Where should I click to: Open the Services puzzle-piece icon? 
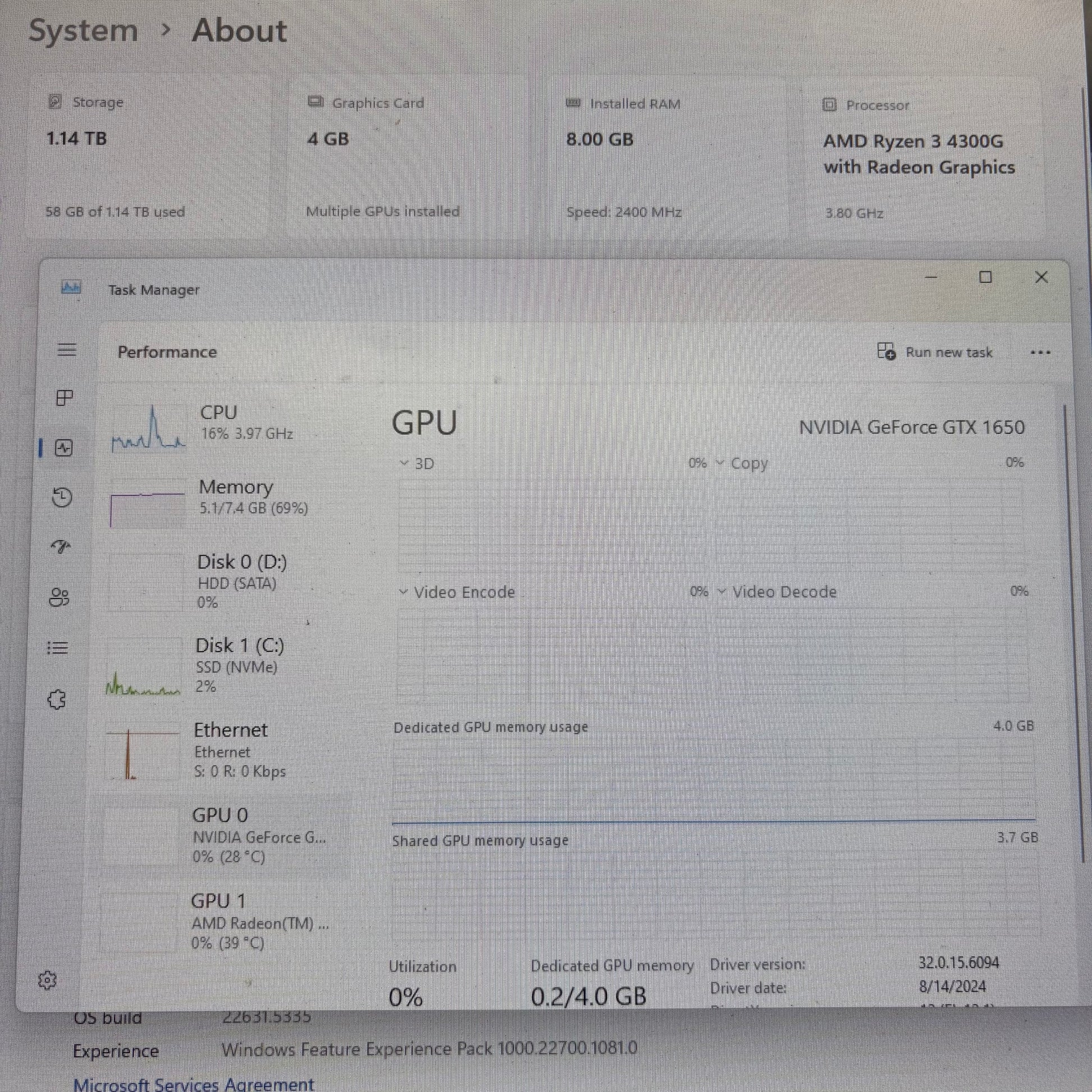[x=57, y=700]
